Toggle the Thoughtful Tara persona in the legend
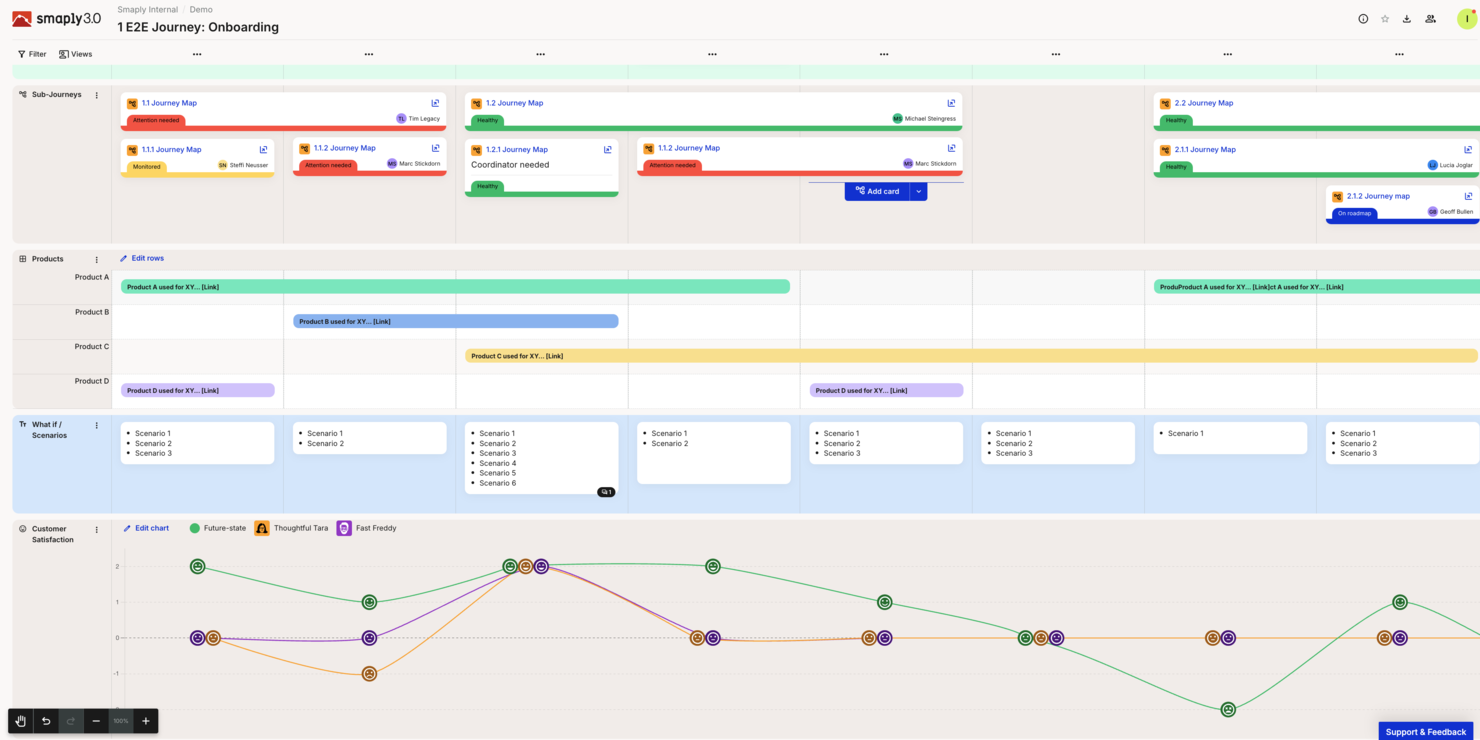 coord(290,528)
